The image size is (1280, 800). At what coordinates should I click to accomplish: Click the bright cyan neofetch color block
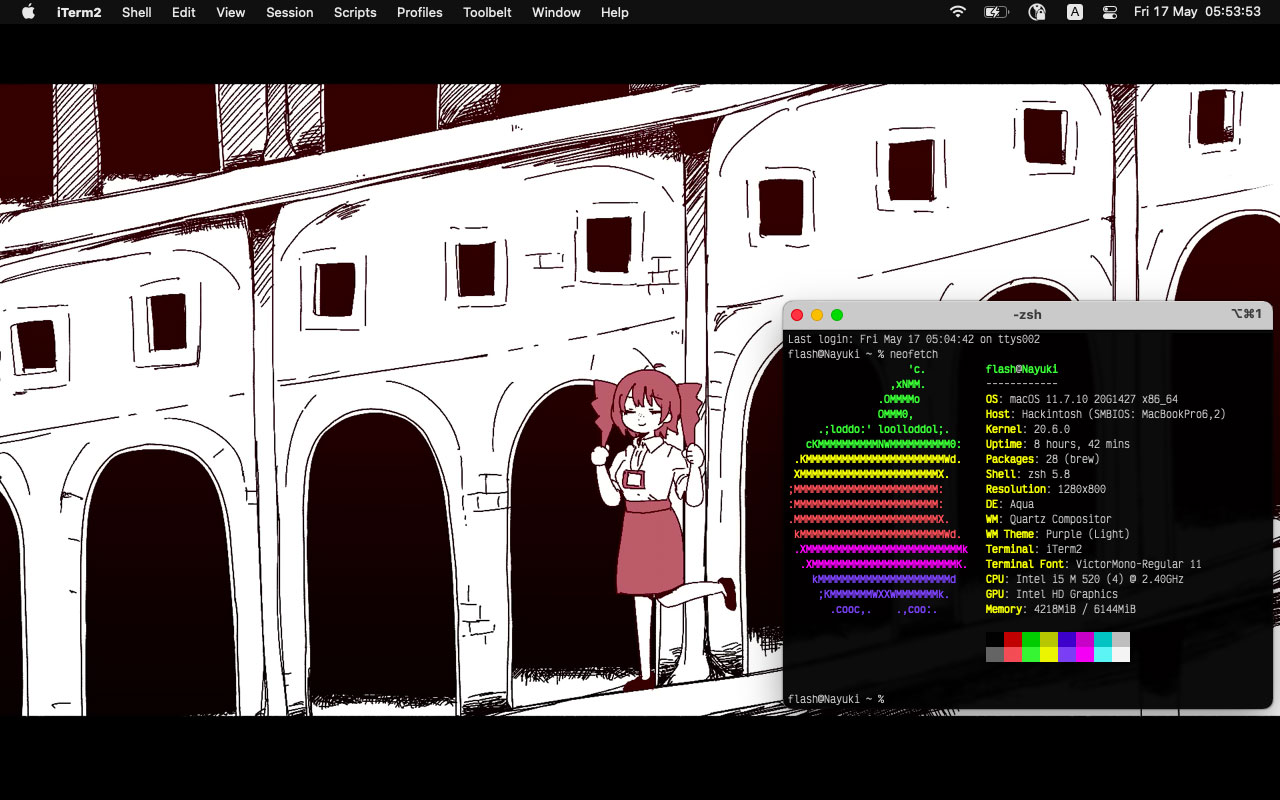(x=1103, y=654)
